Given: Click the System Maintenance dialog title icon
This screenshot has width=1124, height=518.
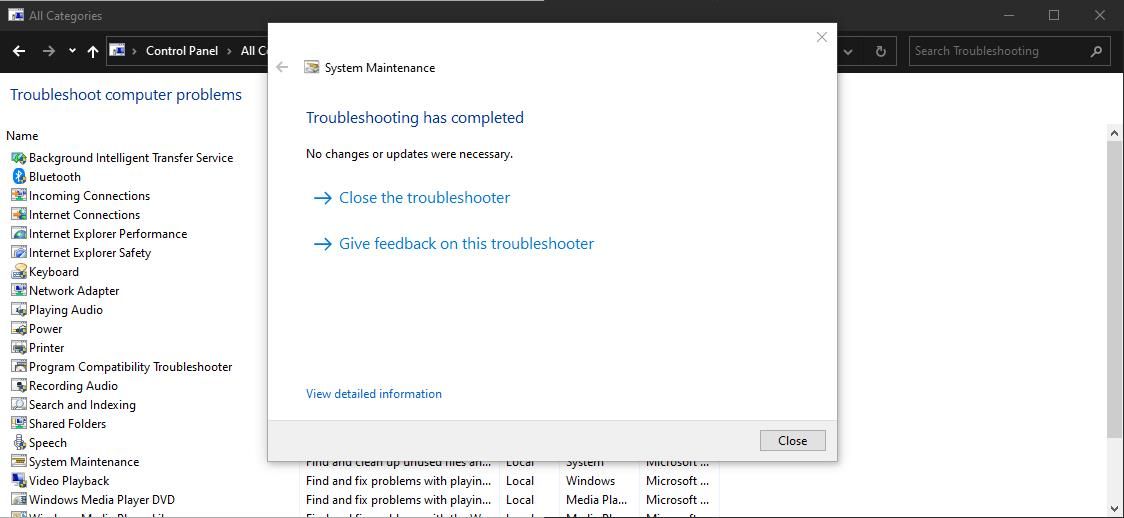Looking at the screenshot, I should [312, 67].
